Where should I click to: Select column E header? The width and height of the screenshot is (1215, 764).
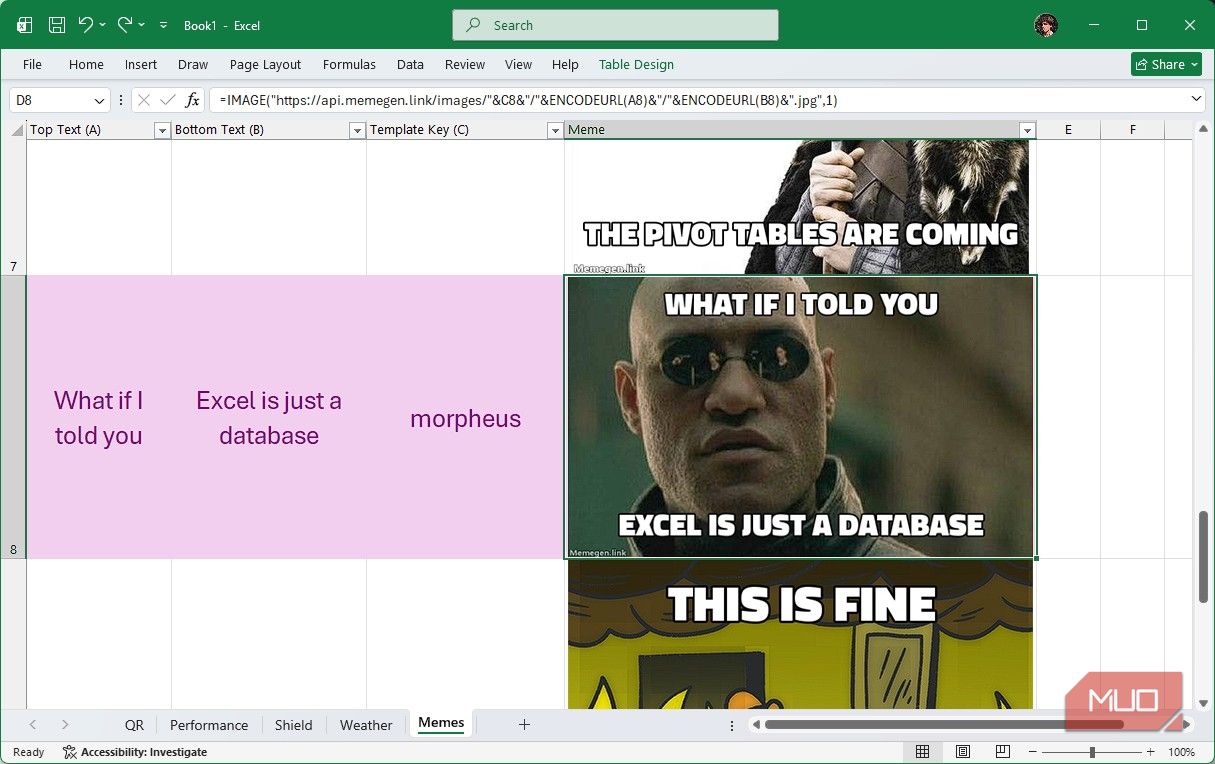(1068, 130)
